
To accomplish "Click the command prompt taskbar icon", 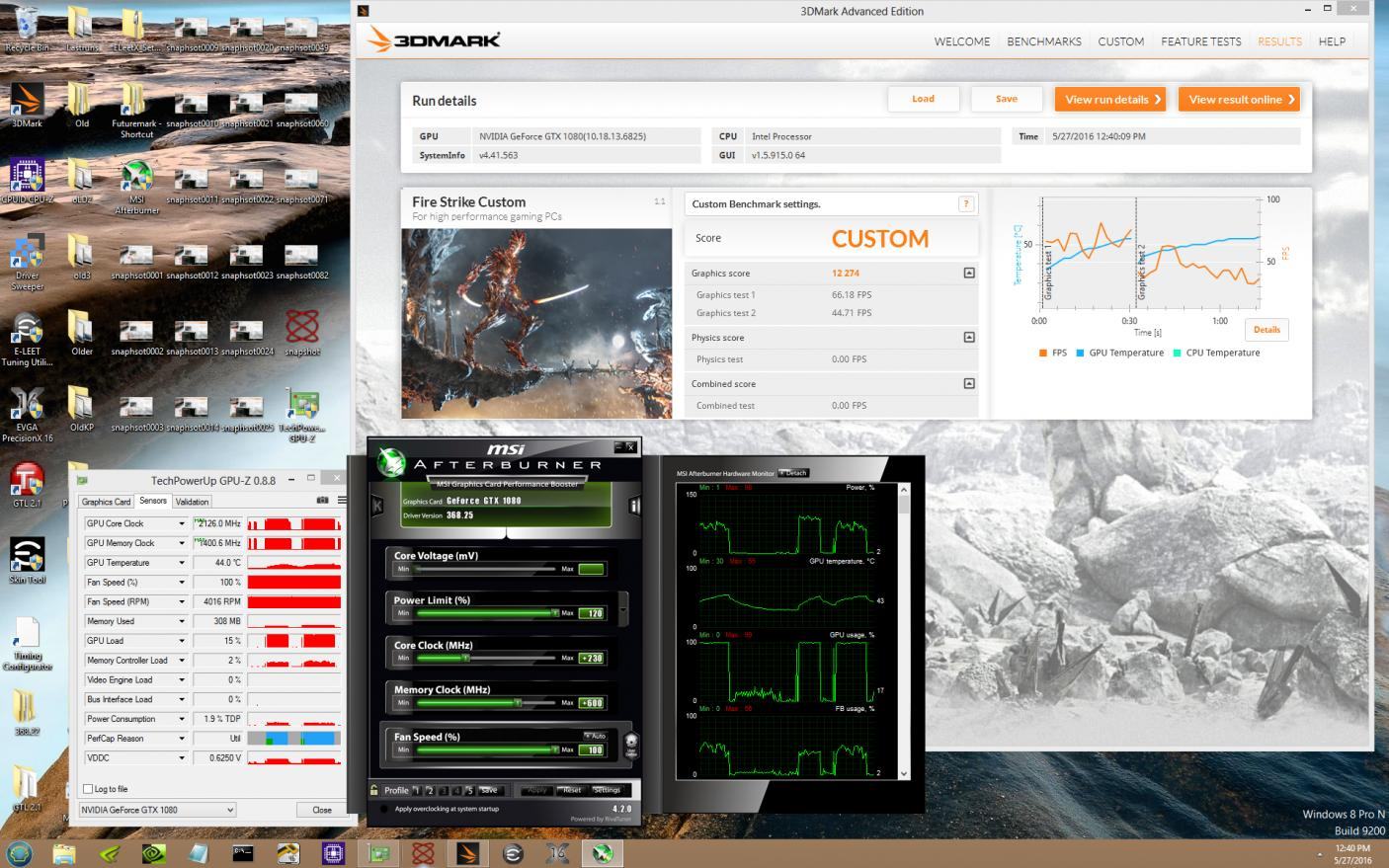I will pos(243,853).
